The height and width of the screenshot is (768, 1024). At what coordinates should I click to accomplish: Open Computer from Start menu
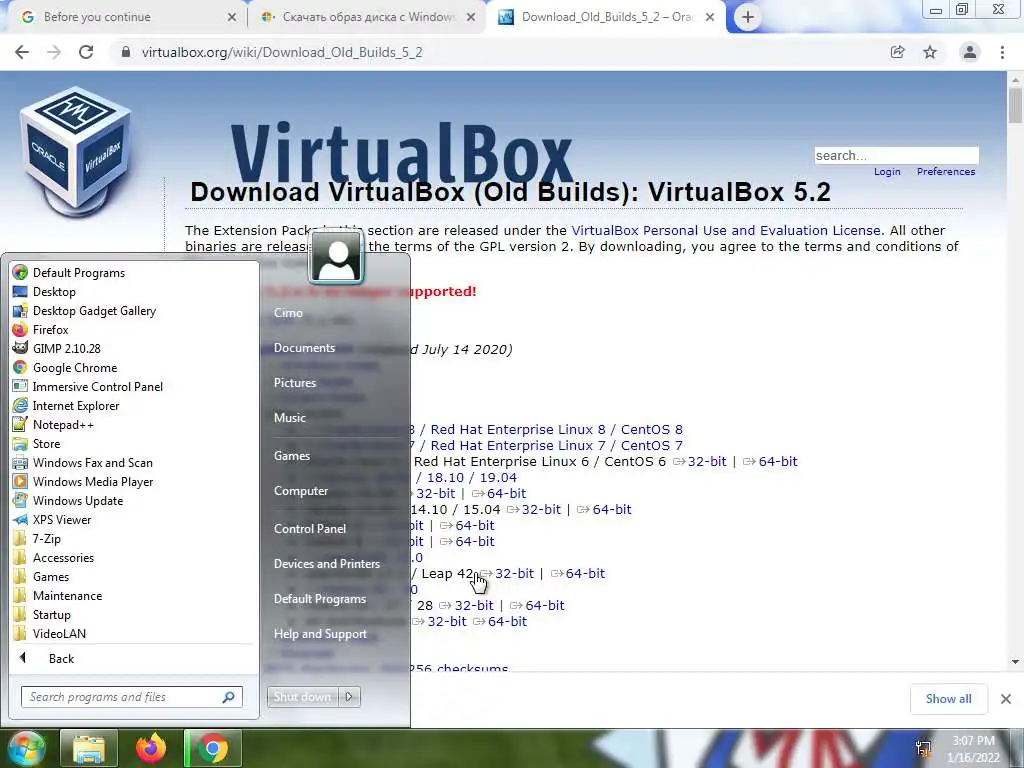coord(301,490)
